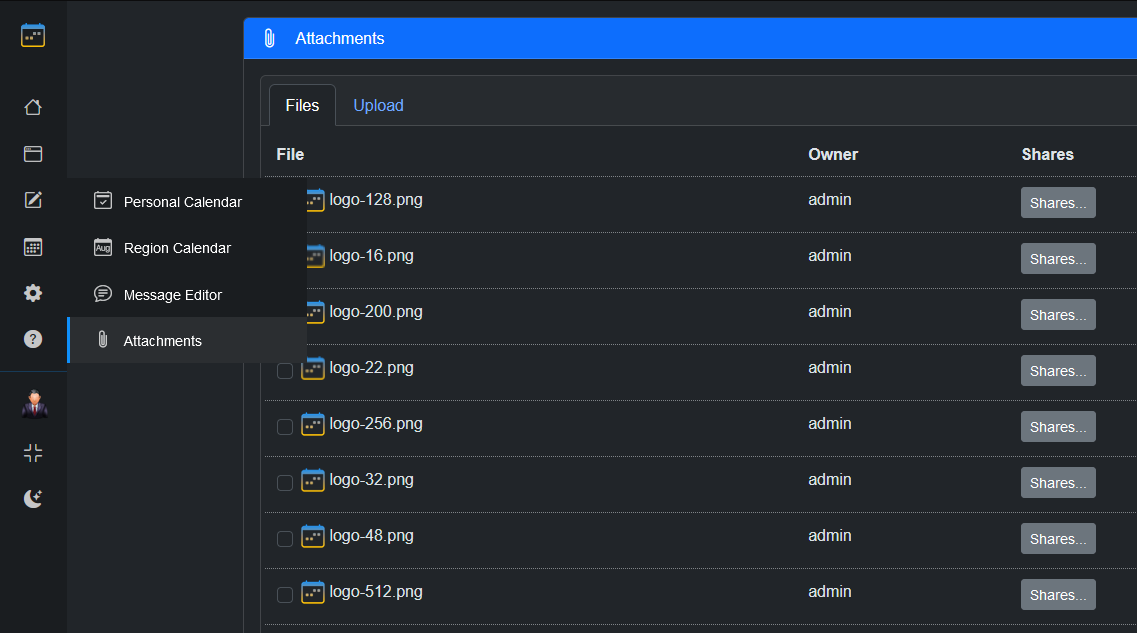Image resolution: width=1137 pixels, height=633 pixels.
Task: Open Shares for logo-48.png
Action: [1058, 539]
